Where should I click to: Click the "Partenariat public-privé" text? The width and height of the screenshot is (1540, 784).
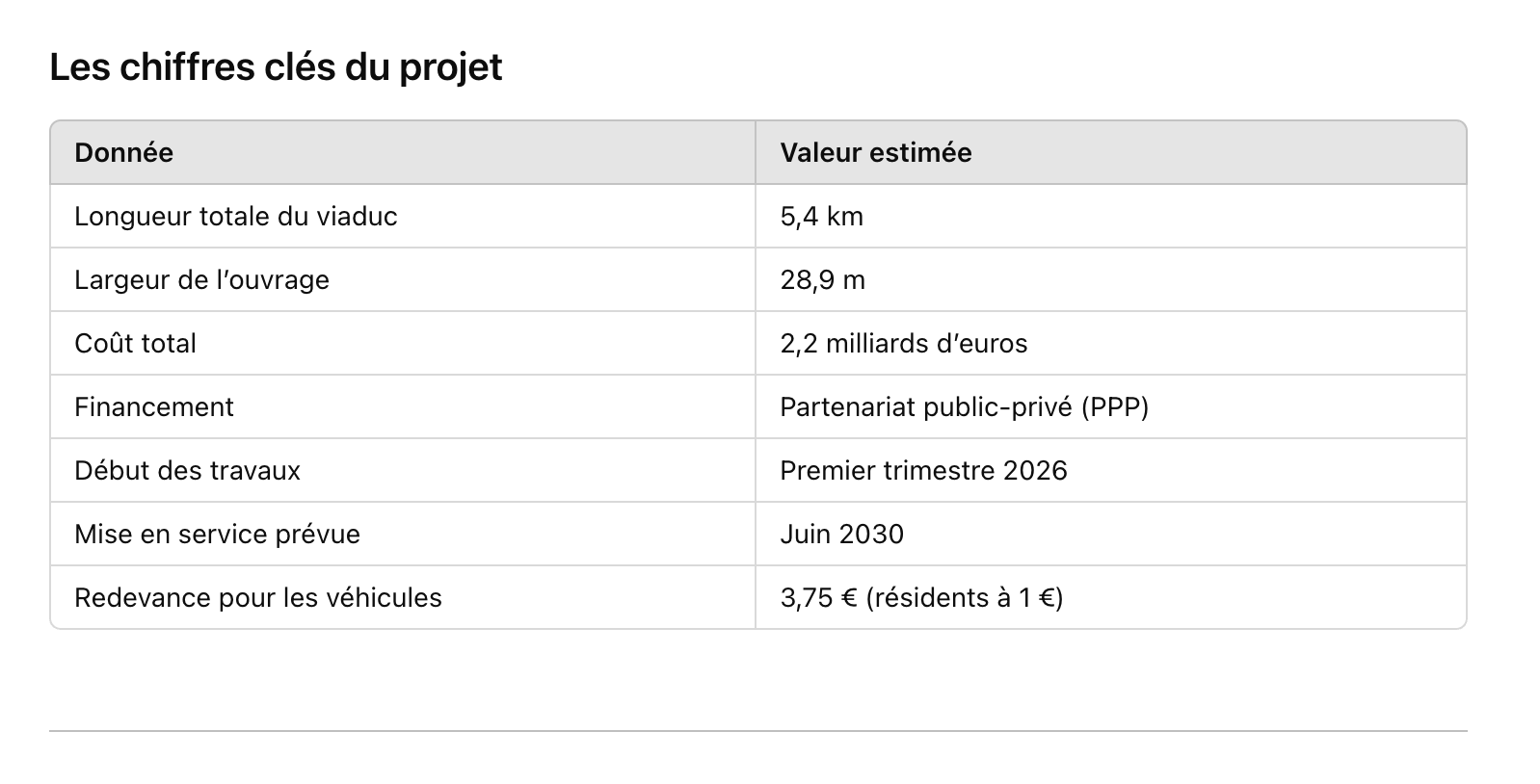click(925, 407)
